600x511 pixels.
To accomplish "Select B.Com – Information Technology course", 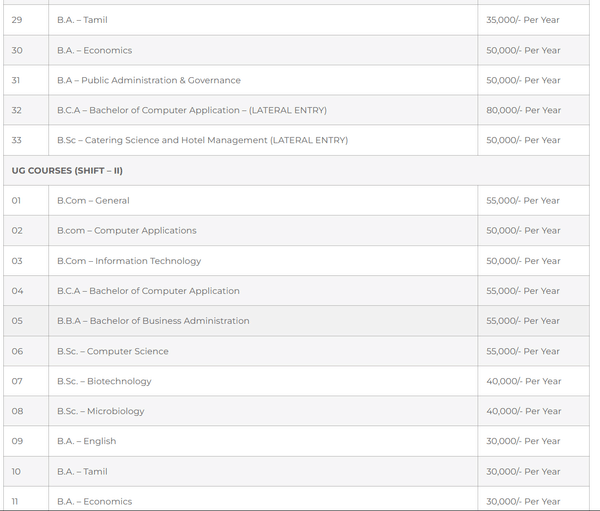I will pos(129,261).
